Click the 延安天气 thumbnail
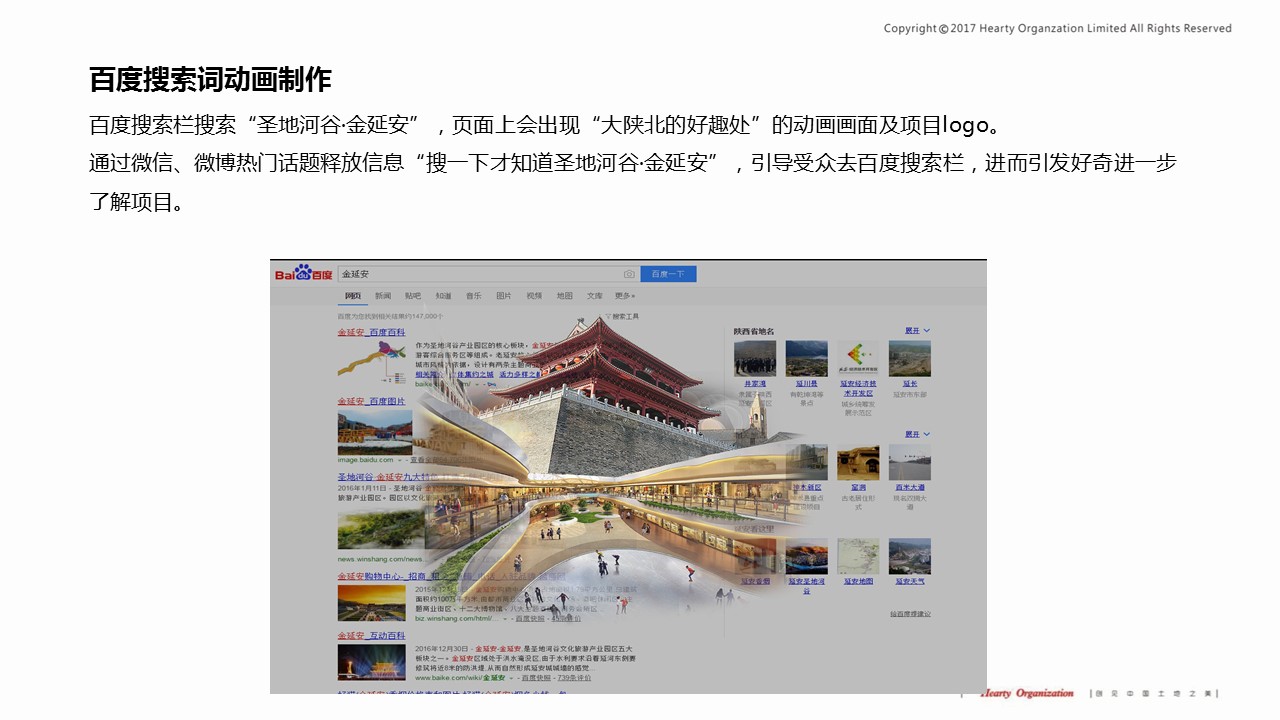 click(910, 556)
